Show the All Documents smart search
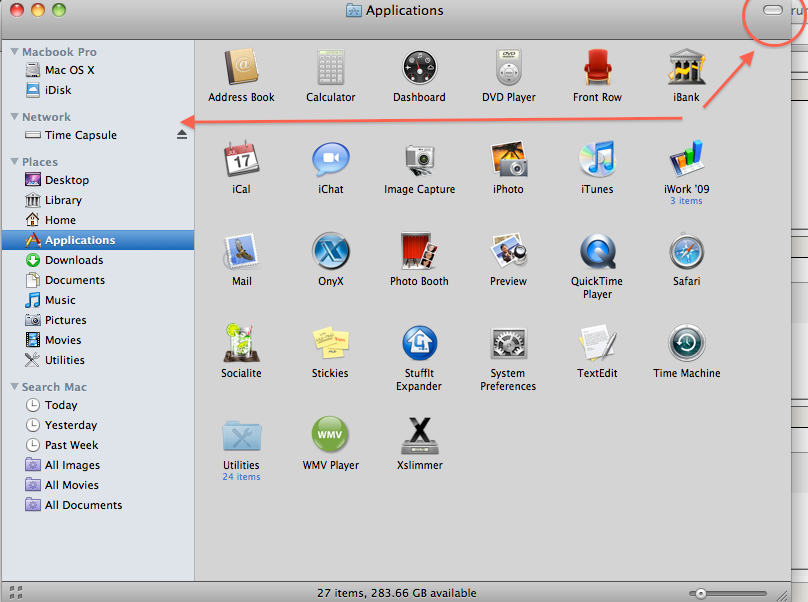808x602 pixels. [98, 505]
